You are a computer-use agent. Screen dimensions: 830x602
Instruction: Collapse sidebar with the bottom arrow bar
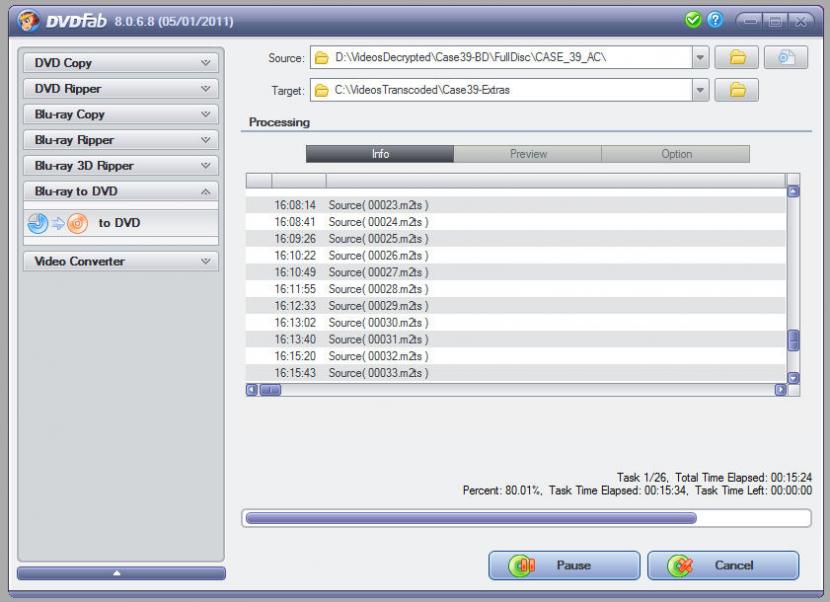coord(121,573)
